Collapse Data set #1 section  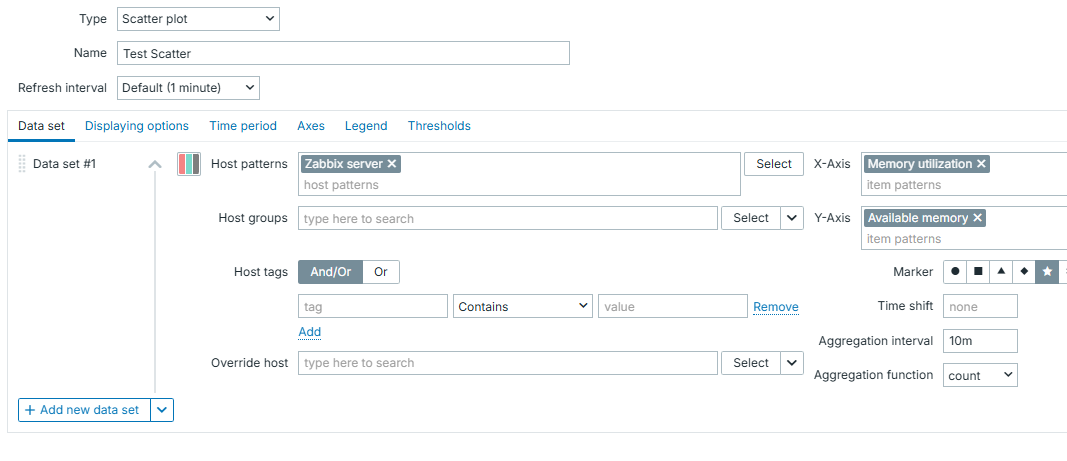(155, 165)
